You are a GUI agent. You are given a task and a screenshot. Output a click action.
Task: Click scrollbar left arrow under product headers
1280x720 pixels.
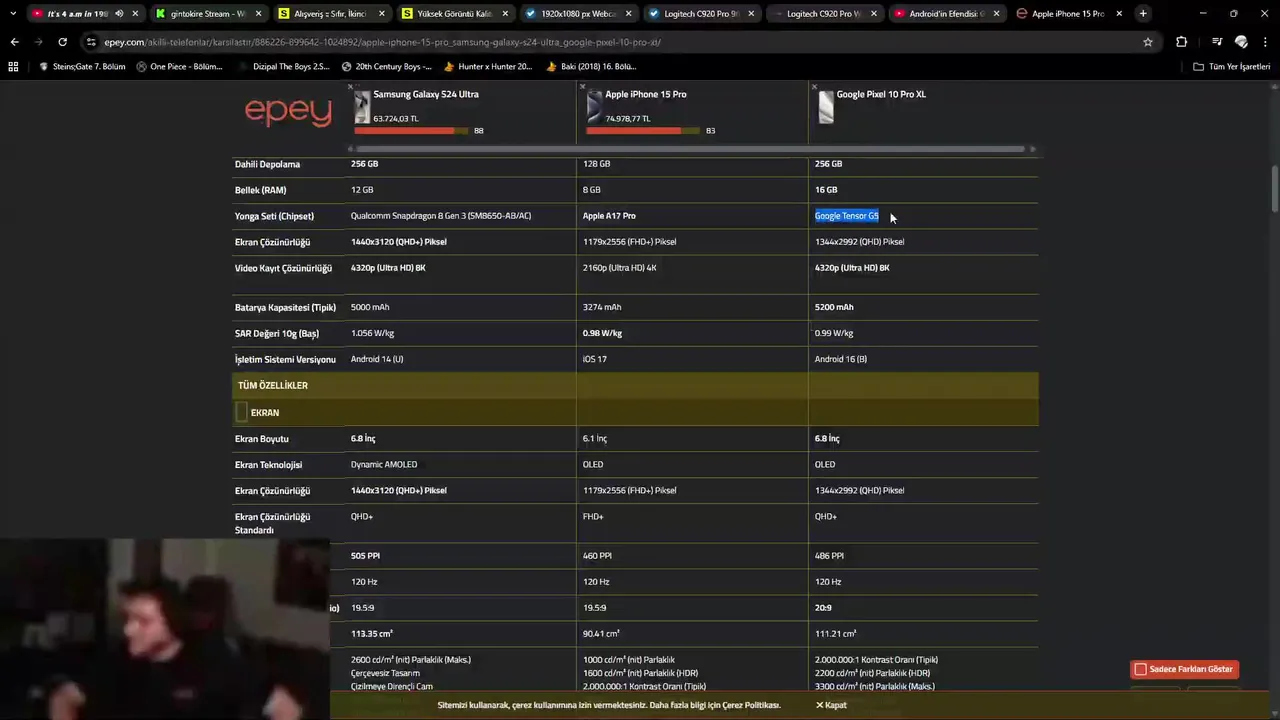350,149
